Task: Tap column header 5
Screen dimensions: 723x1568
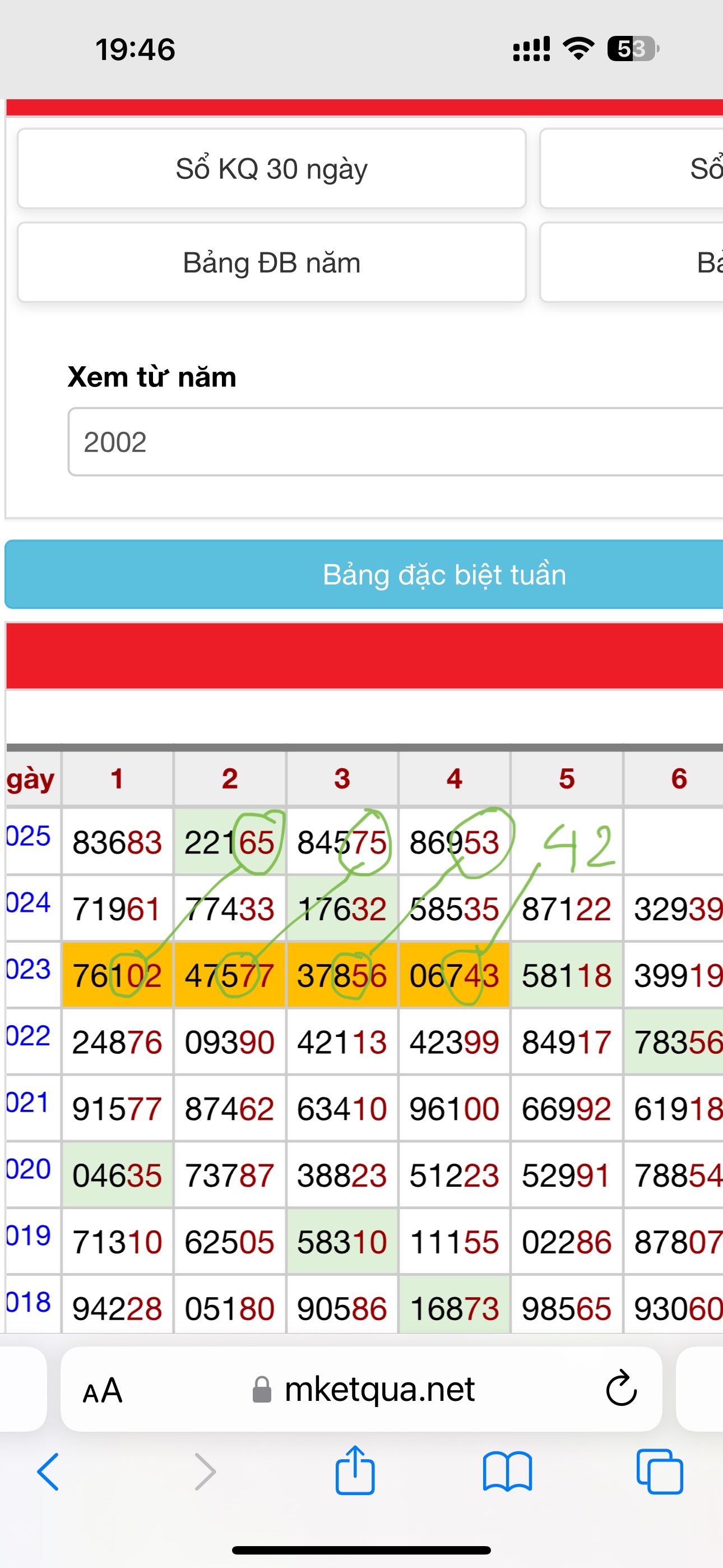Action: pyautogui.click(x=567, y=778)
